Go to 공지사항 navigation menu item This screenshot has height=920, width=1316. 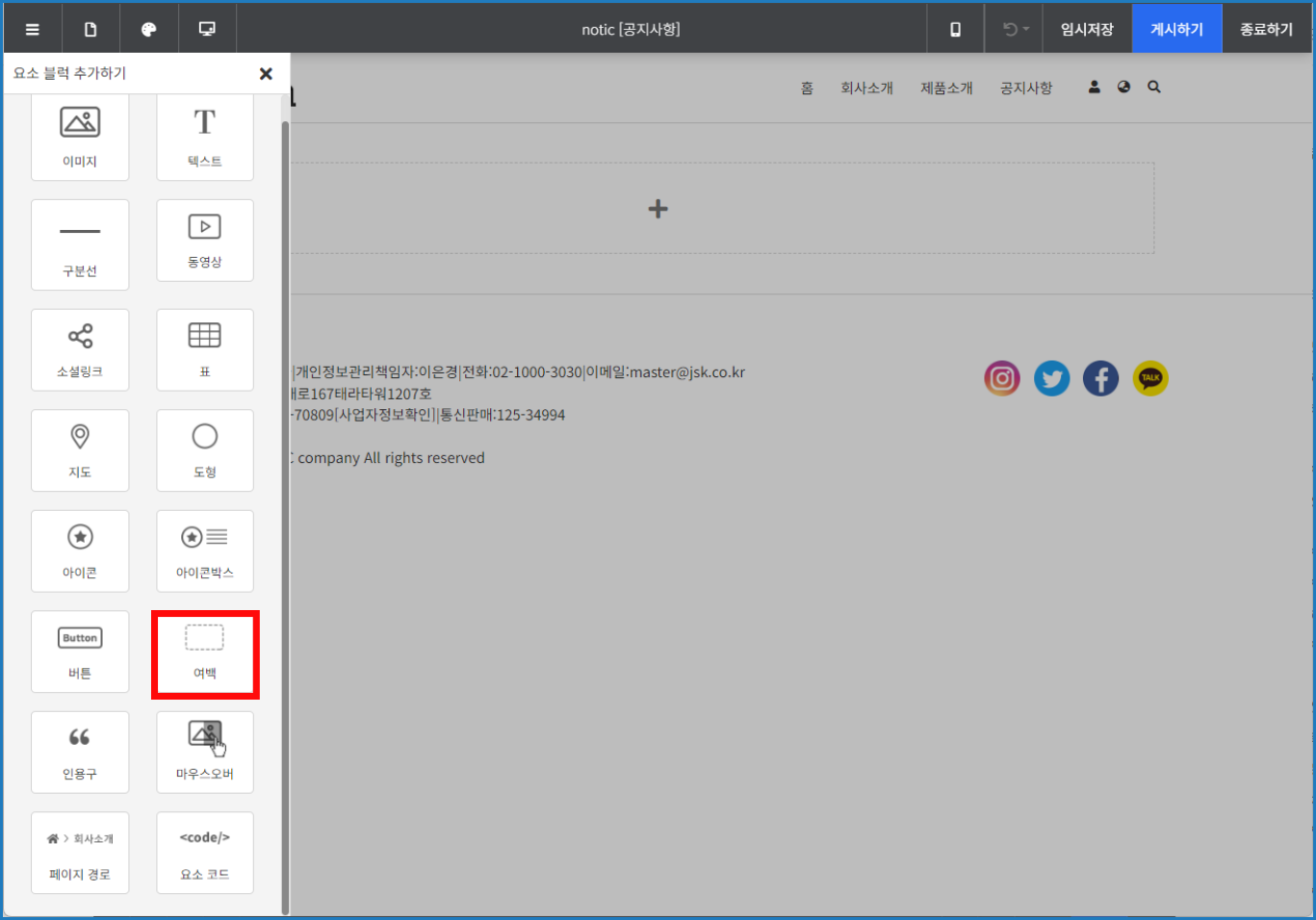coord(1026,88)
